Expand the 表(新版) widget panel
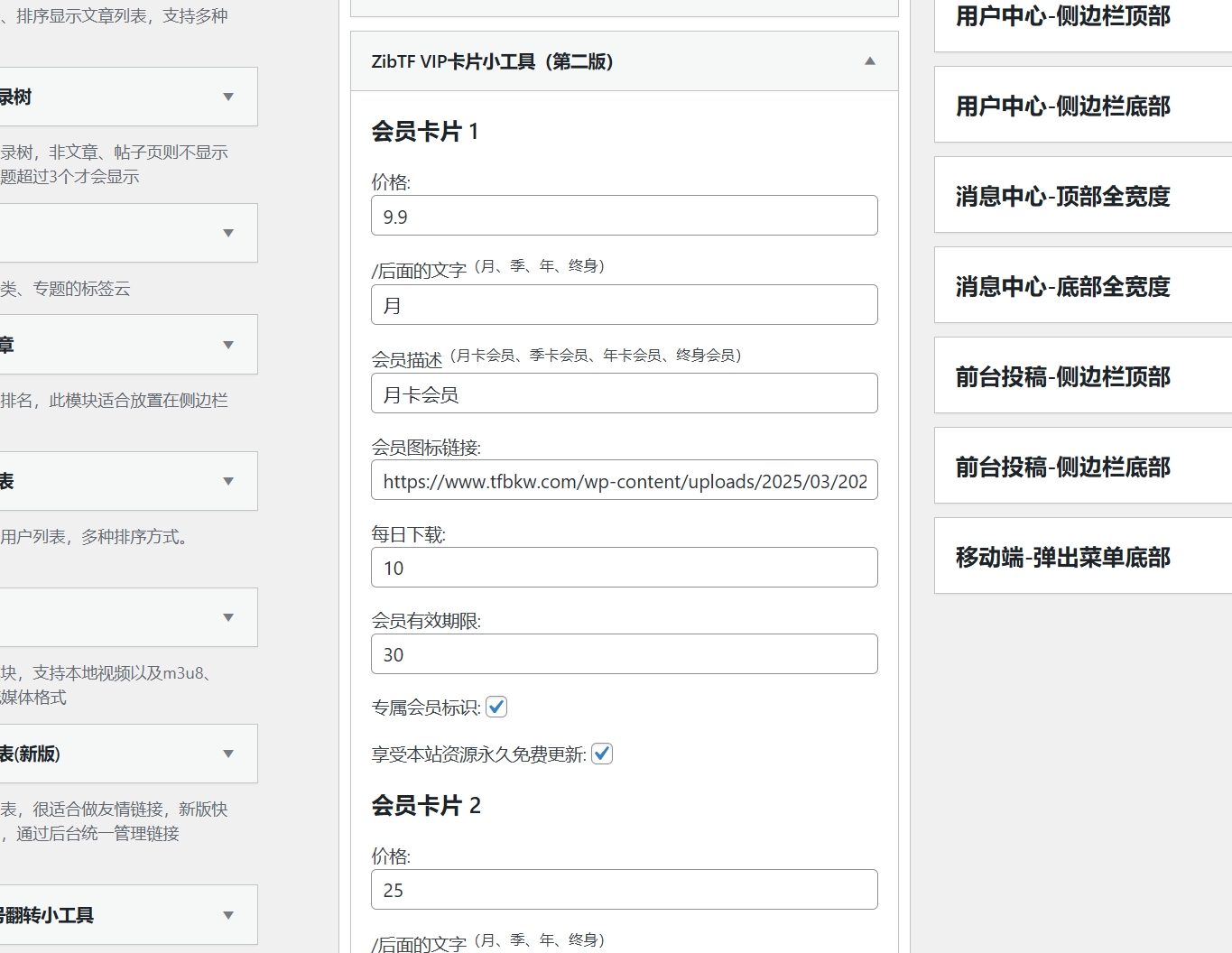Image resolution: width=1232 pixels, height=953 pixels. tap(228, 754)
